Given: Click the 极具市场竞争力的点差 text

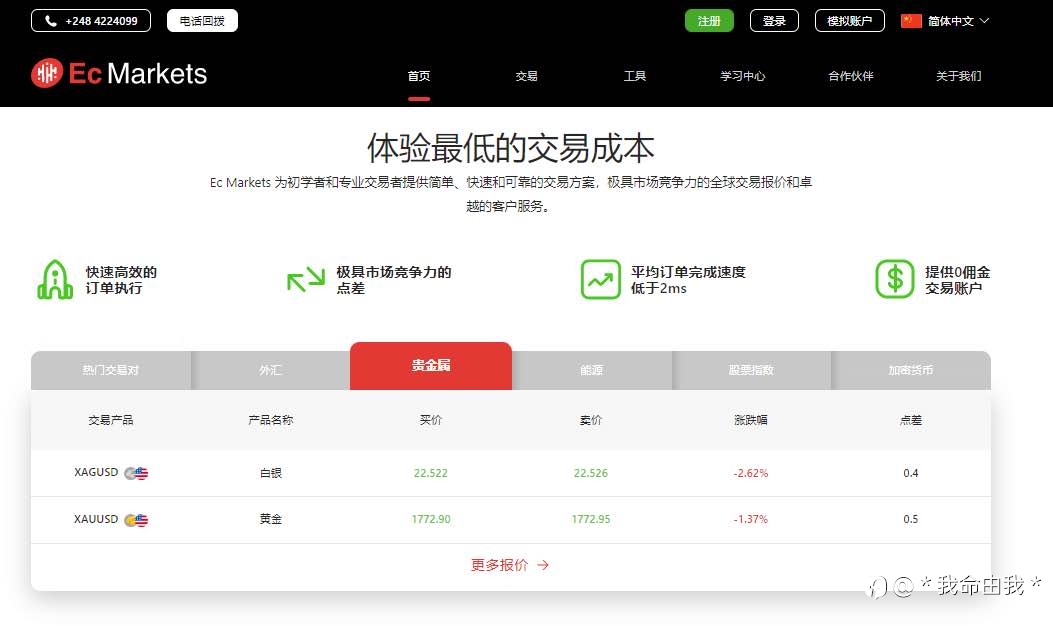Looking at the screenshot, I should [394, 280].
